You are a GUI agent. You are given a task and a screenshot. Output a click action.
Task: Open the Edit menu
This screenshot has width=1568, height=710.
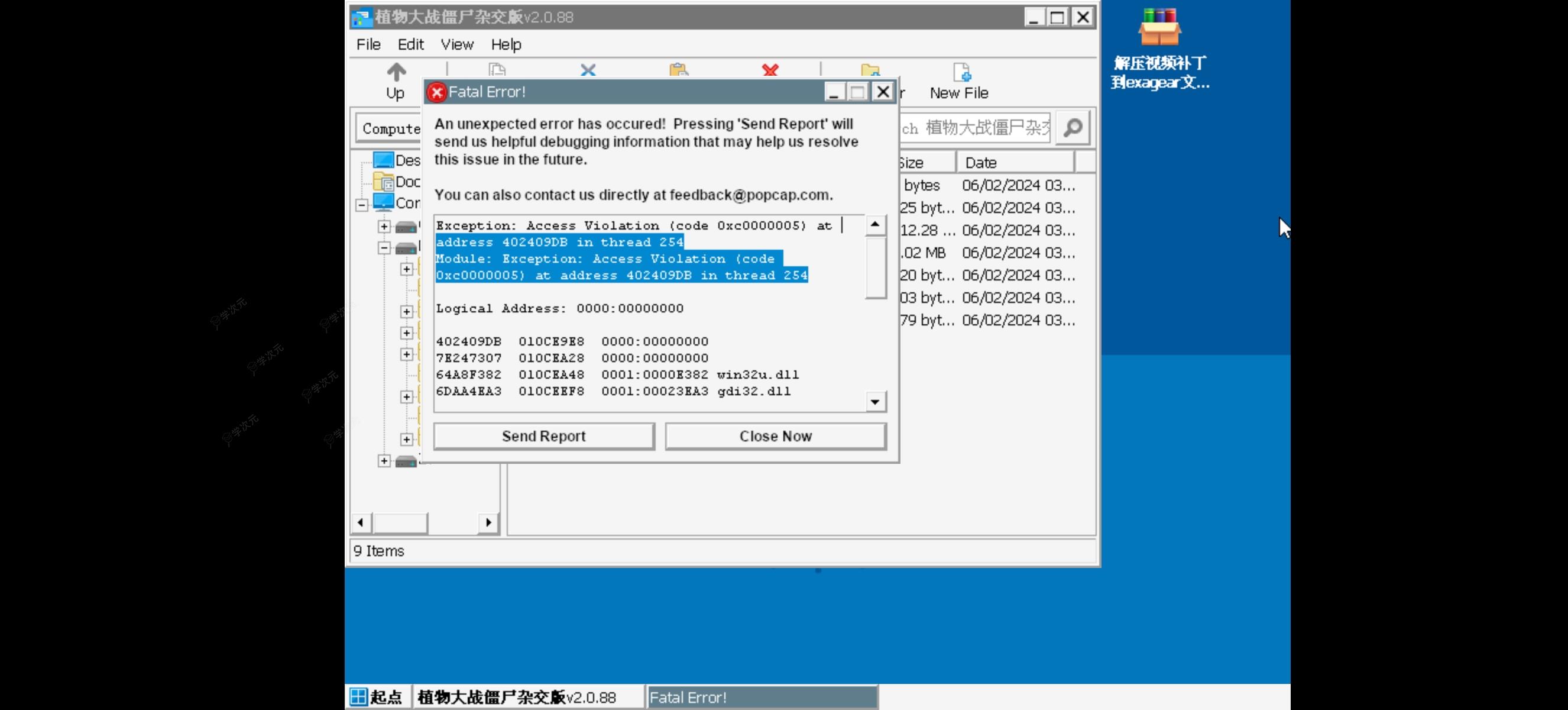pos(411,44)
